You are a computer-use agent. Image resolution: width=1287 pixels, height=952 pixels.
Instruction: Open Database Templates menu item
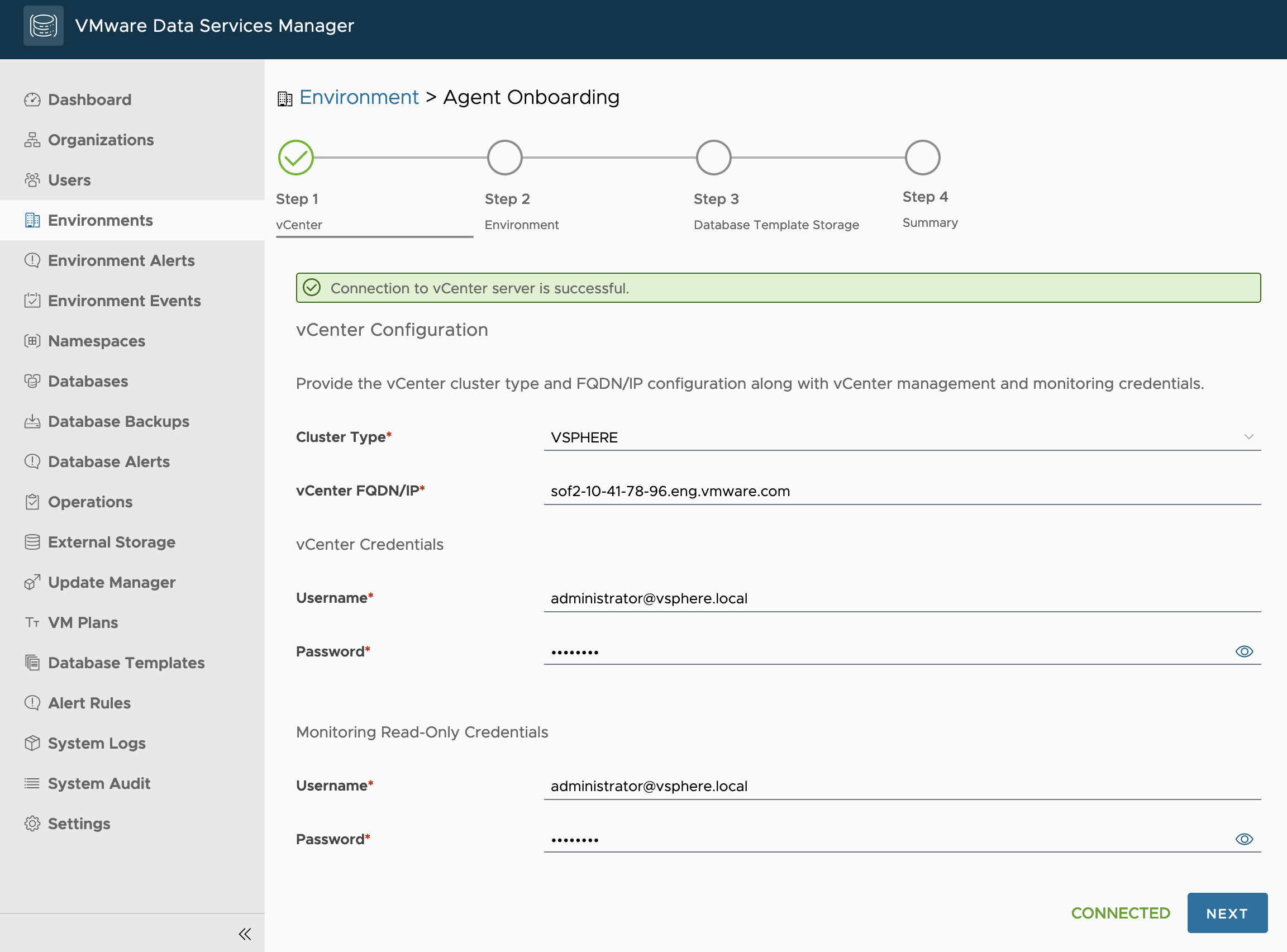[126, 663]
